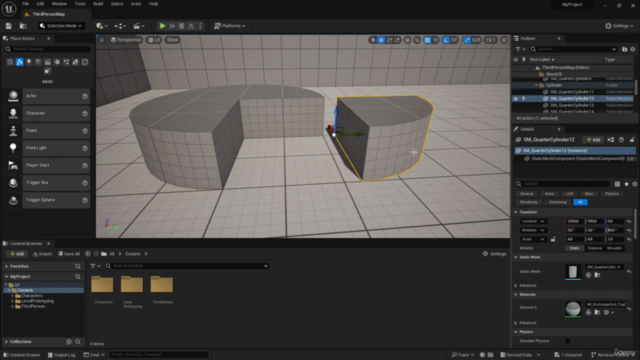Select SM_QuarterCylinder13 in Outliner
The image size is (640, 360).
[571, 105]
